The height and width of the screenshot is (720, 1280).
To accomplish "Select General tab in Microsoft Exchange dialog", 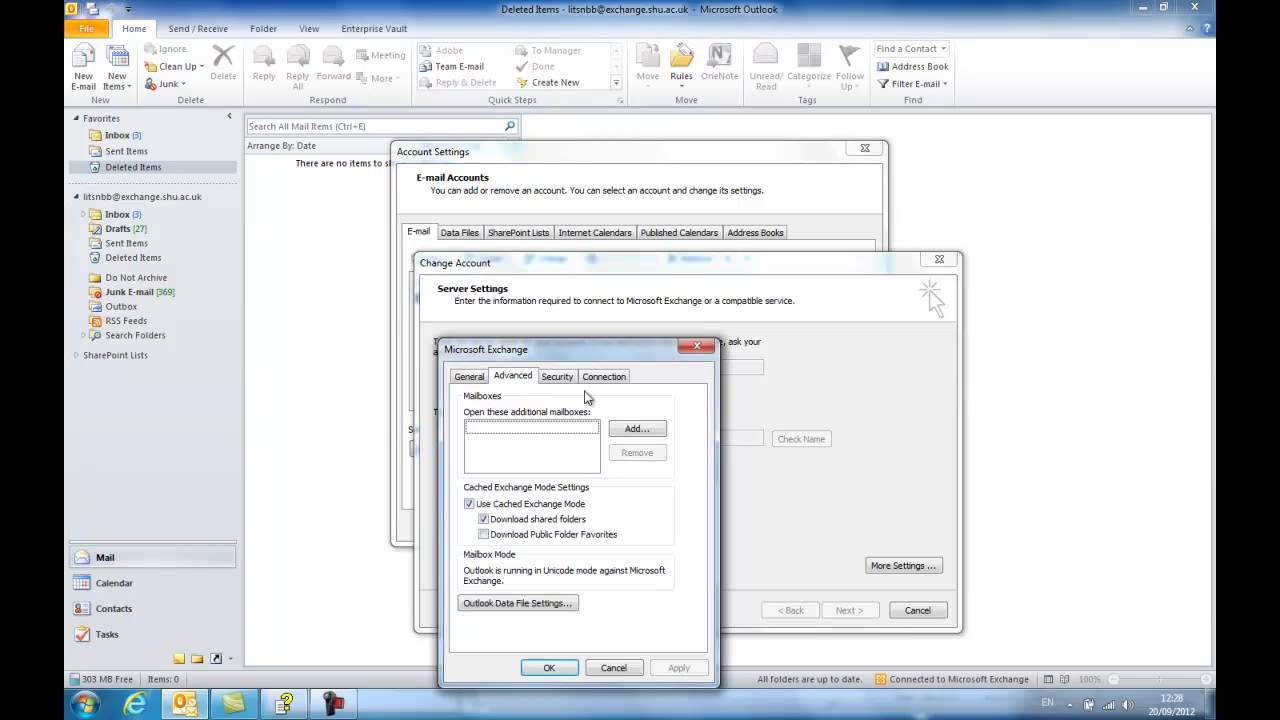I will pos(469,377).
